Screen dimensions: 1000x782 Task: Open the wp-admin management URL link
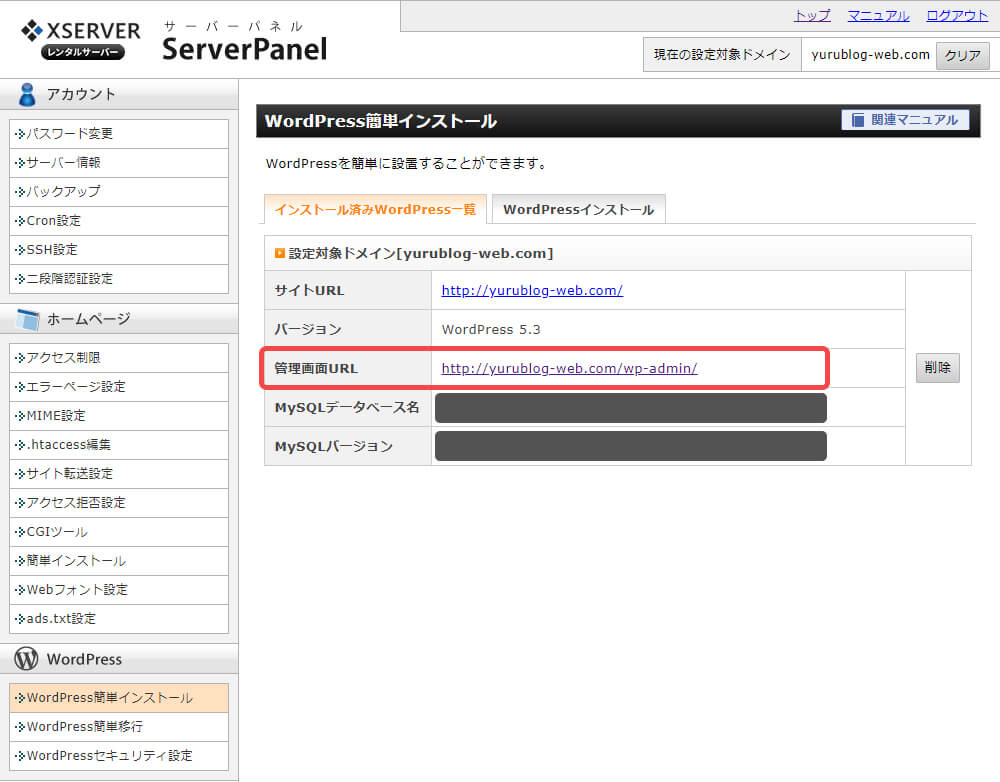pyautogui.click(x=569, y=368)
